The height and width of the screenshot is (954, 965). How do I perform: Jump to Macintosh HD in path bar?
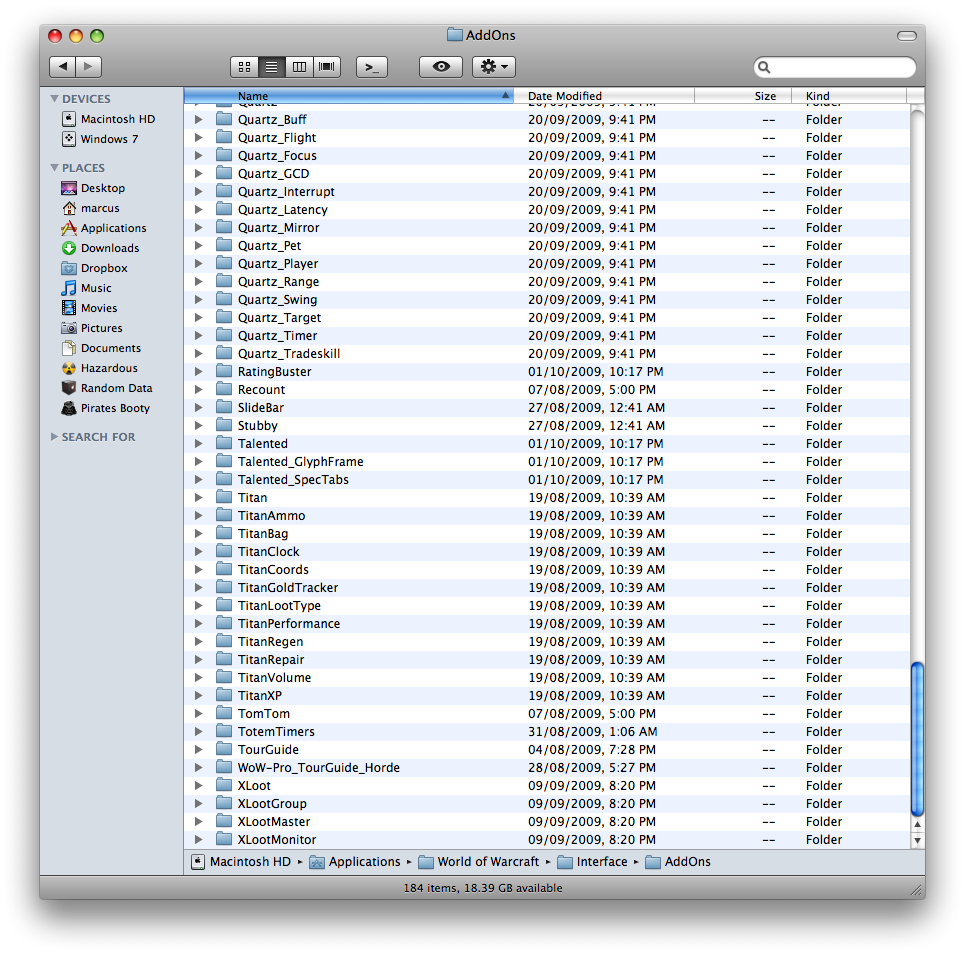tap(241, 862)
